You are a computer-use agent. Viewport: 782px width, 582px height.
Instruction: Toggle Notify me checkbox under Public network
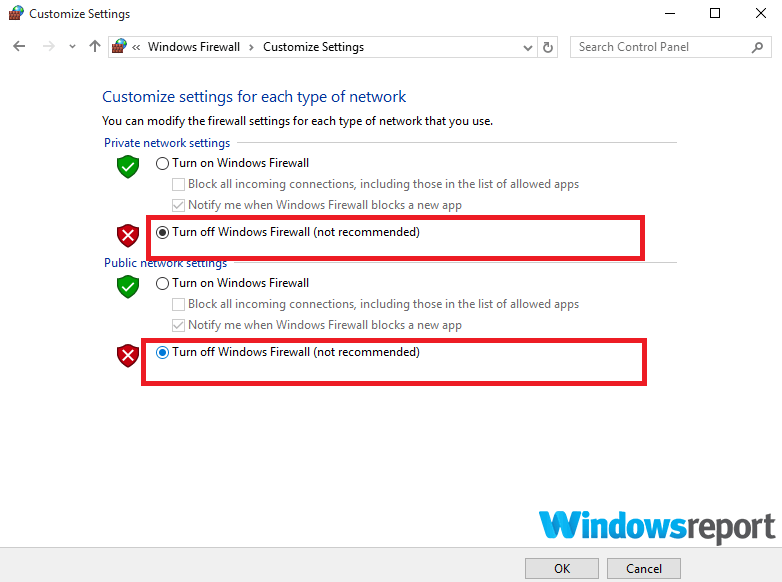point(178,325)
